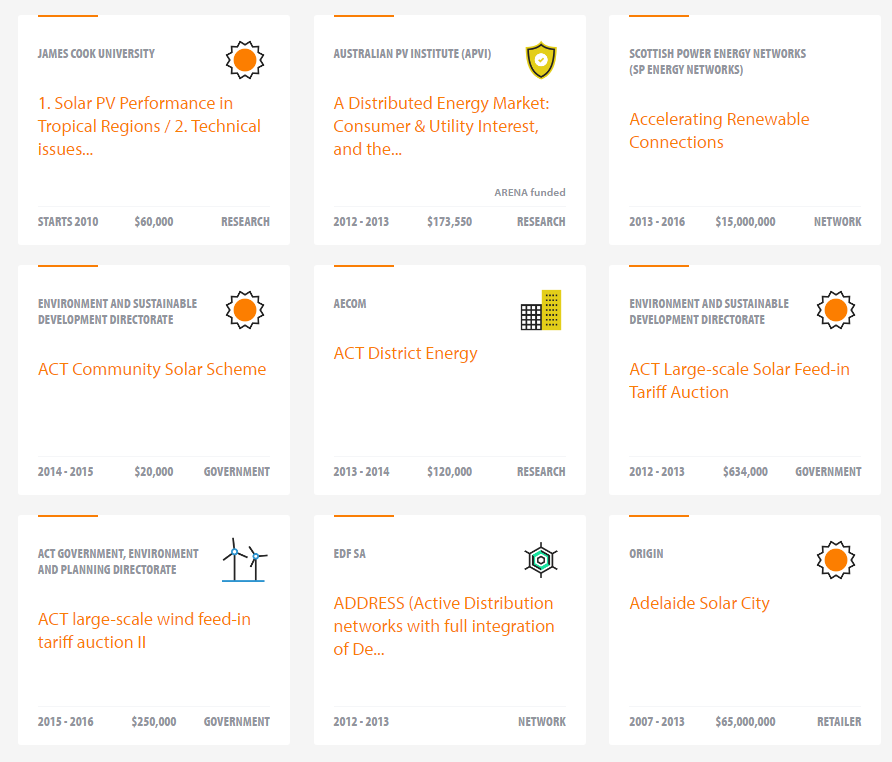Click the sun icon on James Cook University card
This screenshot has height=762, width=892.
tap(245, 60)
